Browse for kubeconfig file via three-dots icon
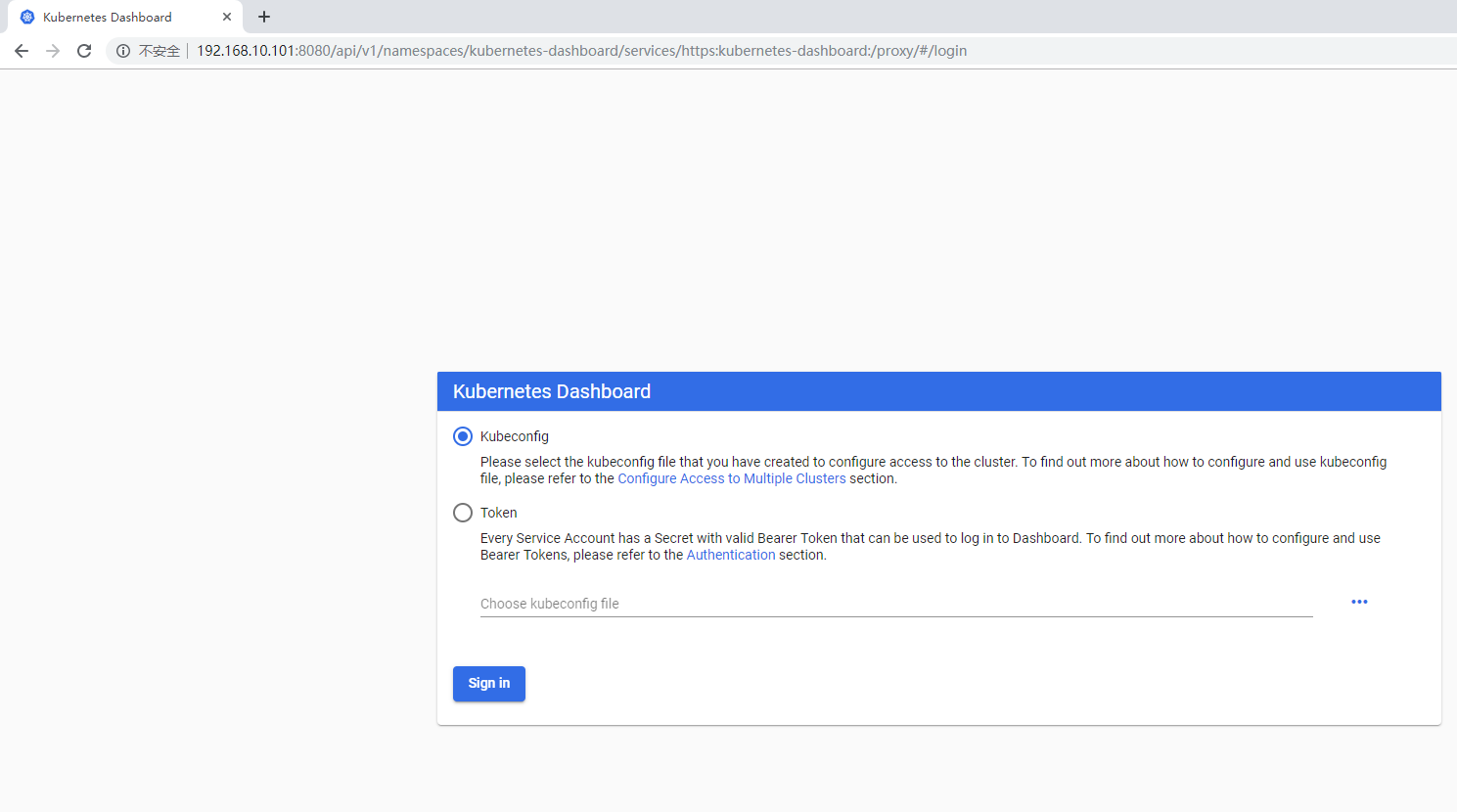Image resolution: width=1457 pixels, height=812 pixels. point(1359,602)
